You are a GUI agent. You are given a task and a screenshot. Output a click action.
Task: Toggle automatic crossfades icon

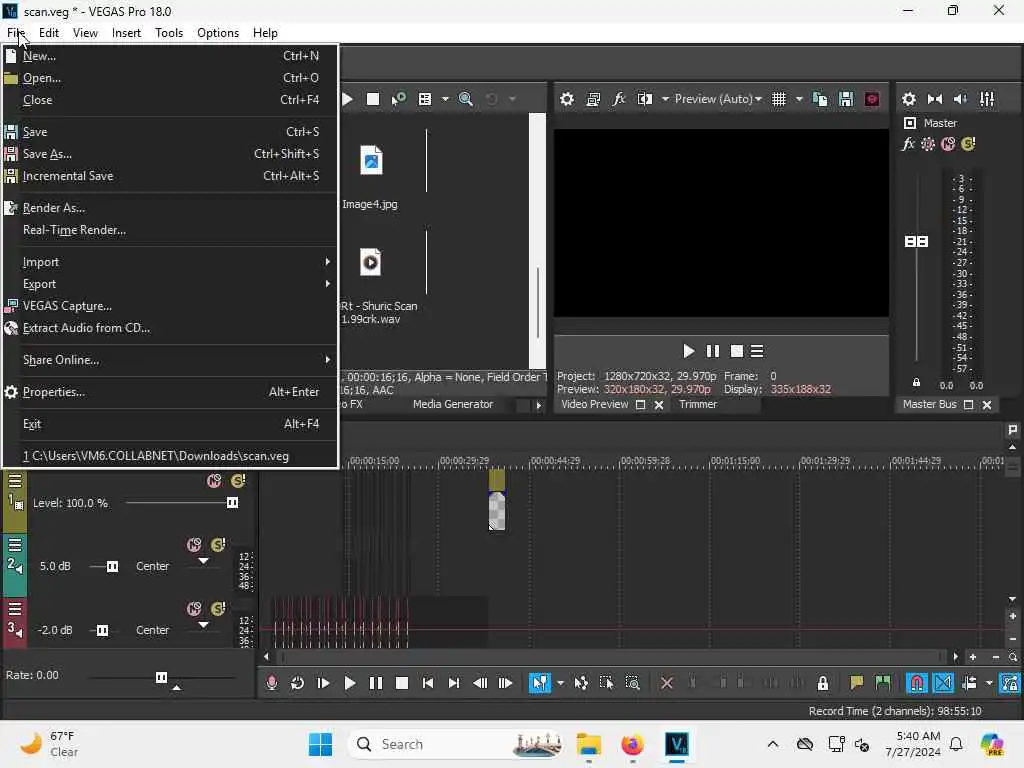[x=943, y=683]
